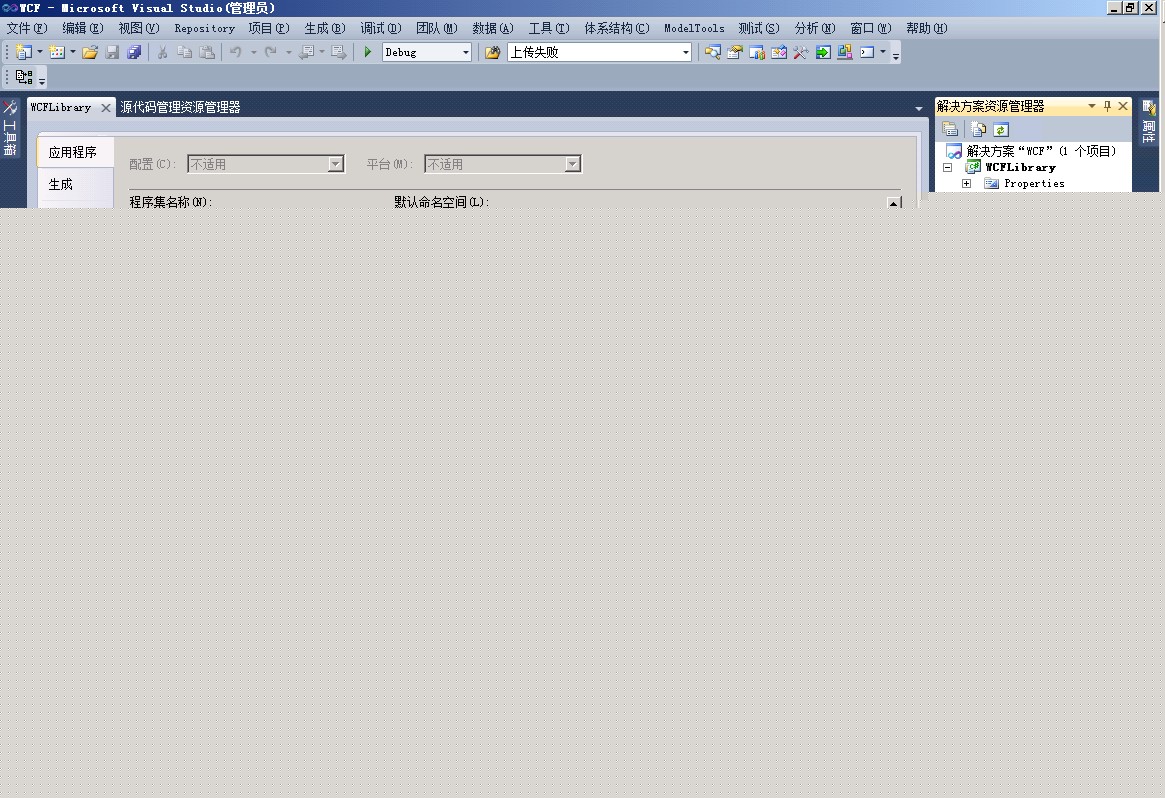Open the Repository menu

pyautogui.click(x=204, y=28)
